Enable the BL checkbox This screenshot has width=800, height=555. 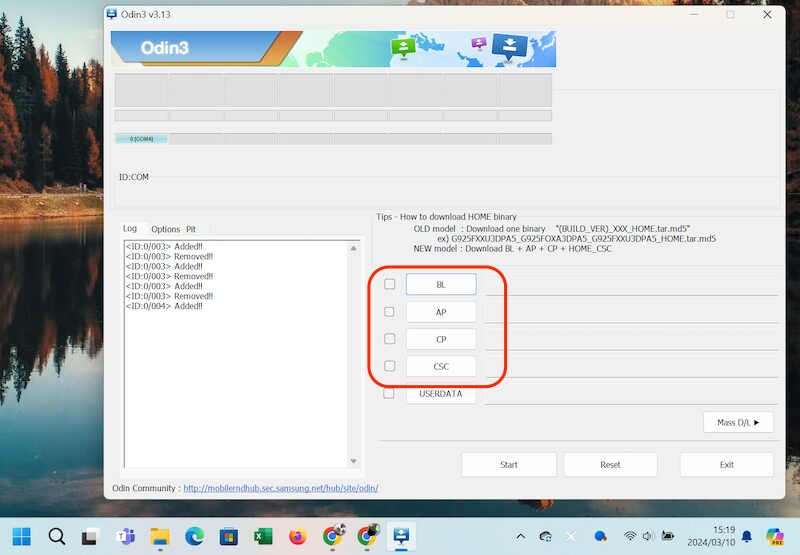[390, 285]
